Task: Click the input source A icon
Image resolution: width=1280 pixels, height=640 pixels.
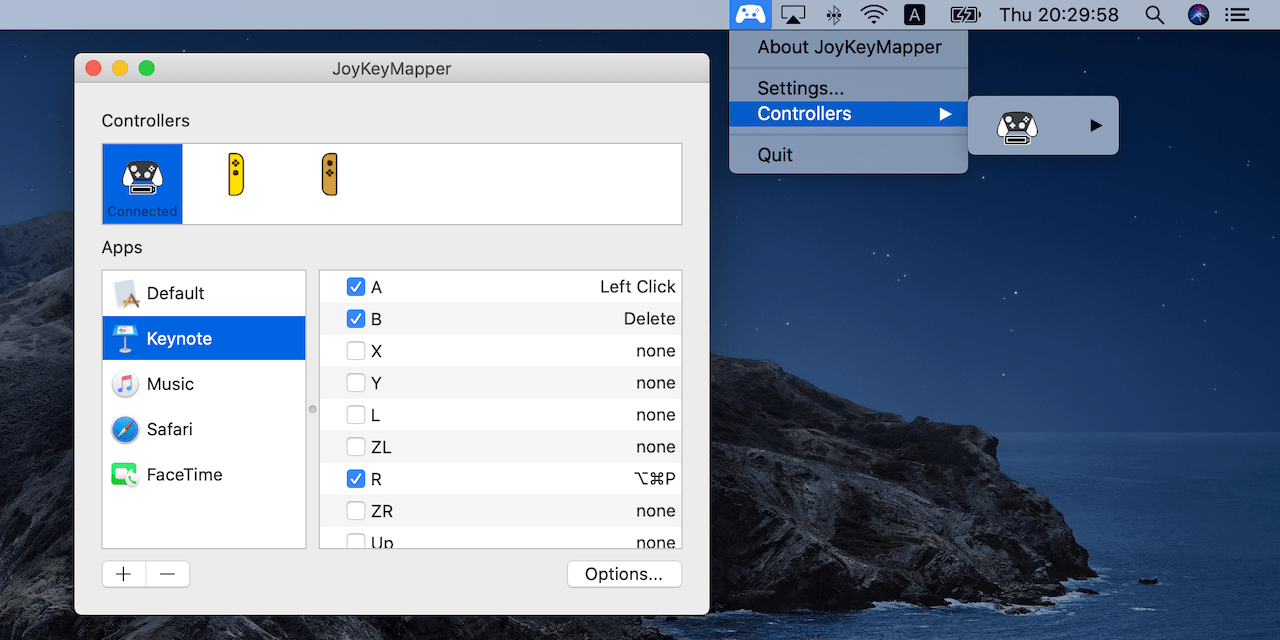Action: click(914, 14)
